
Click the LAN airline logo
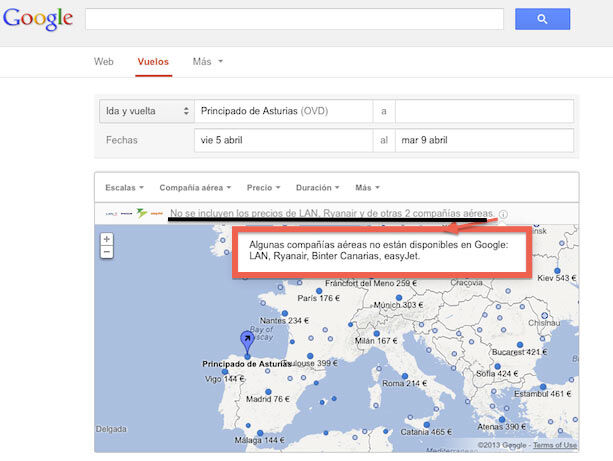pos(111,214)
